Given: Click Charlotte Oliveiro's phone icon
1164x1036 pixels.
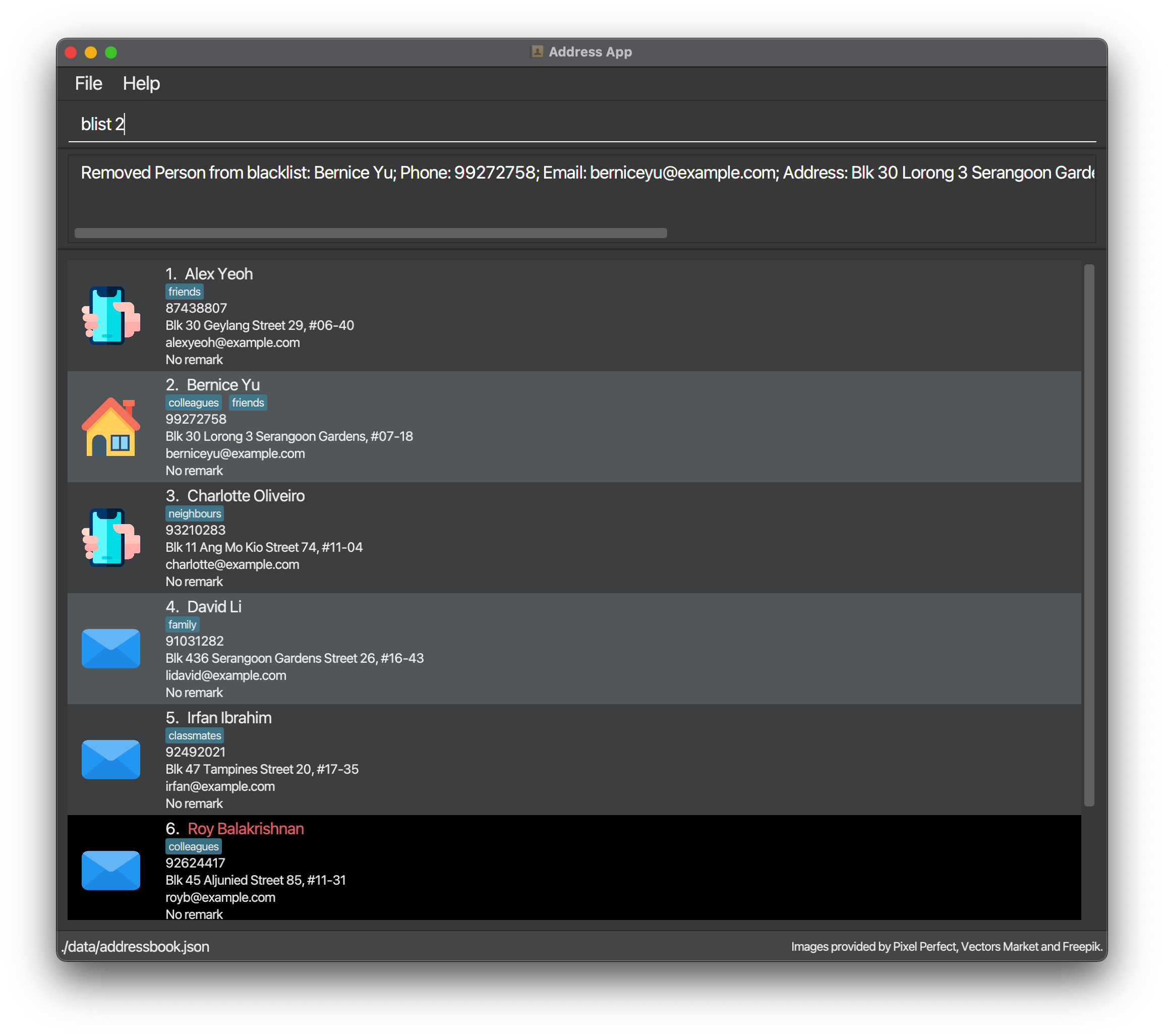Looking at the screenshot, I should [x=110, y=538].
